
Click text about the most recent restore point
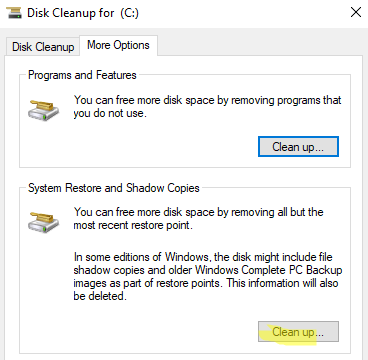[x=198, y=219]
